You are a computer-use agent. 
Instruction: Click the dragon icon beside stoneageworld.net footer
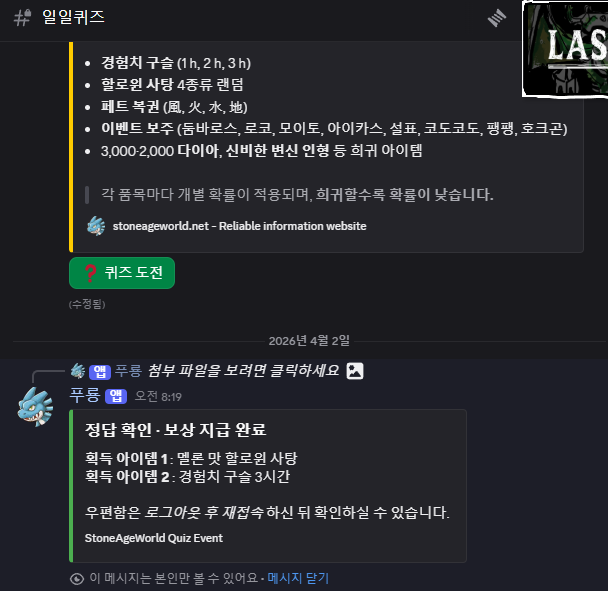click(x=96, y=226)
